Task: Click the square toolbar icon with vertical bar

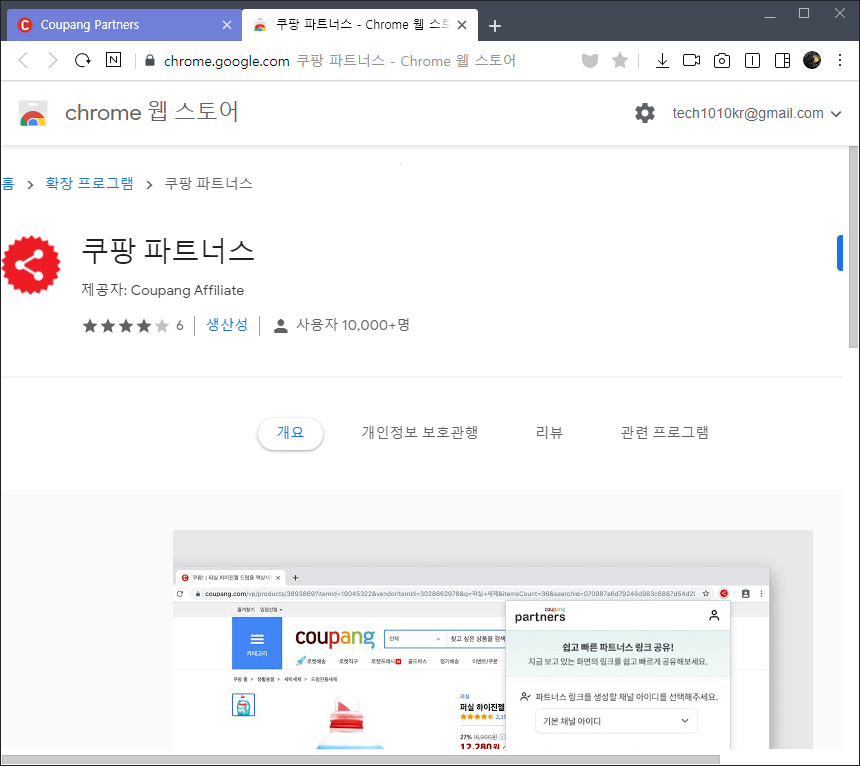Action: [x=752, y=60]
